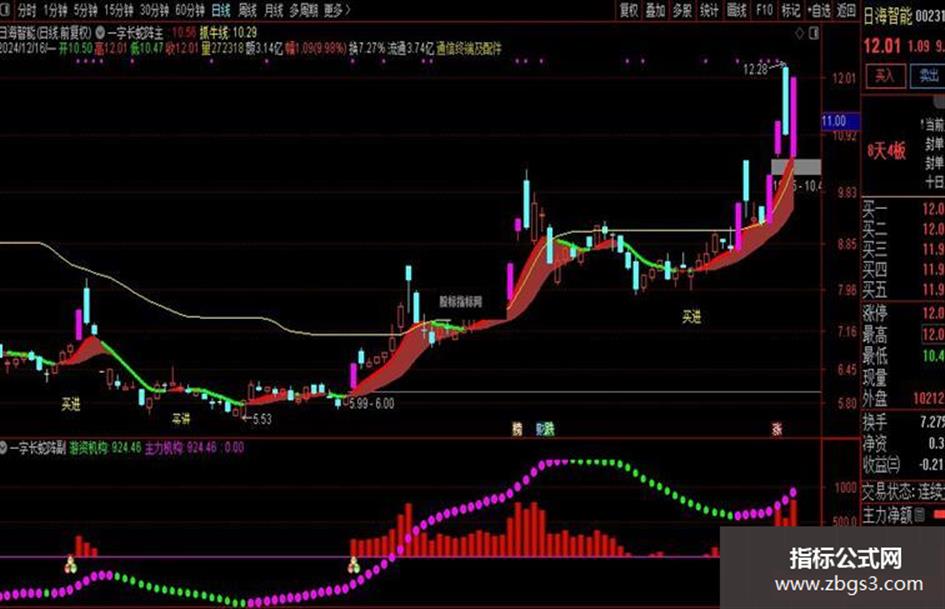Click the 交易状态 status row

point(903,492)
